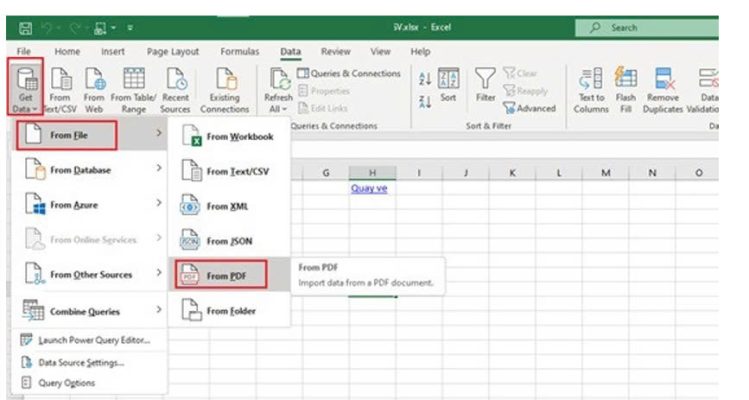Open the Sort dialog button
The height and width of the screenshot is (400, 749).
(448, 85)
